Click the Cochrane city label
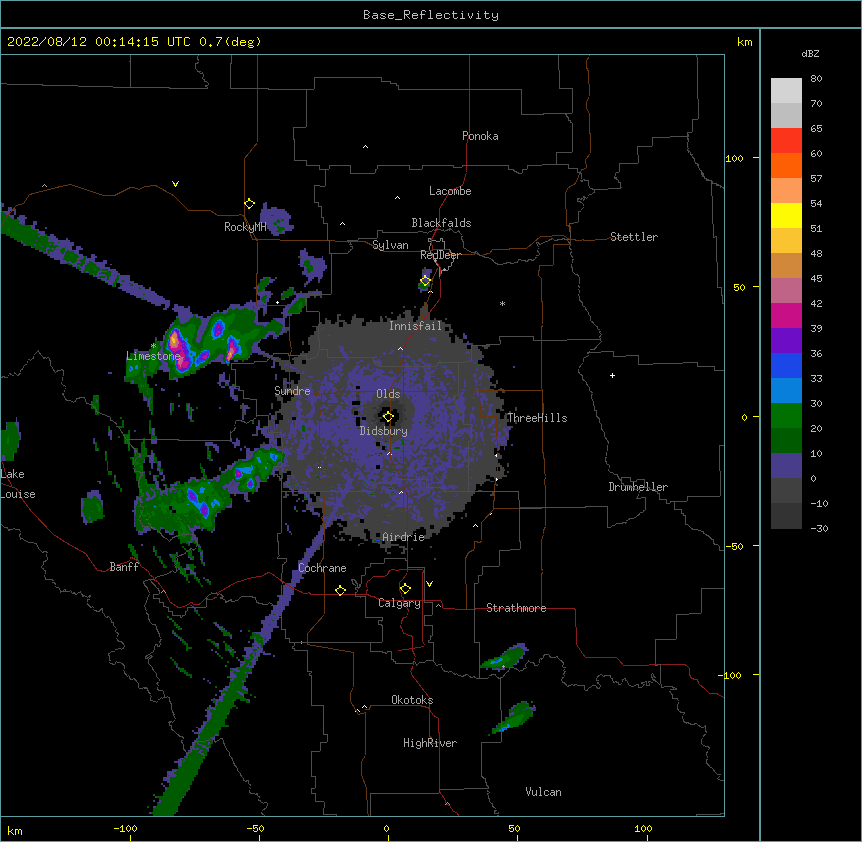This screenshot has height=842, width=862. coord(322,568)
